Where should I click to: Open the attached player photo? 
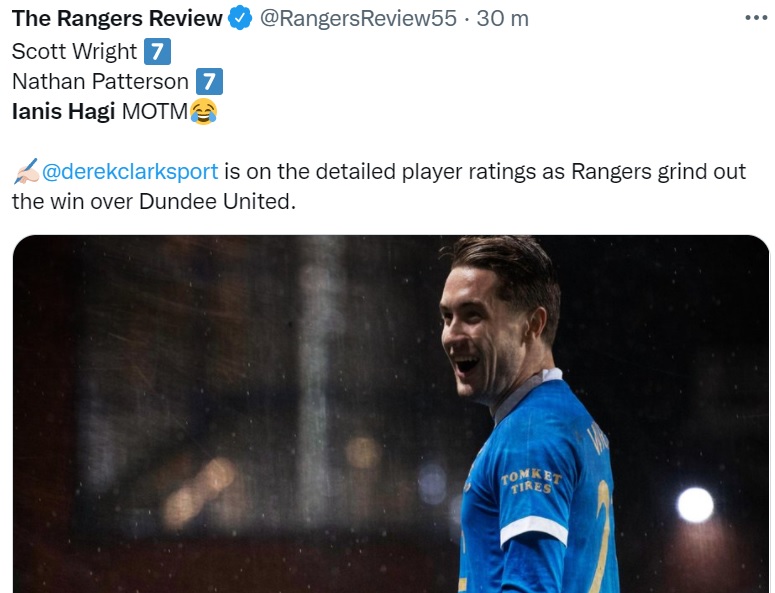[x=391, y=414]
